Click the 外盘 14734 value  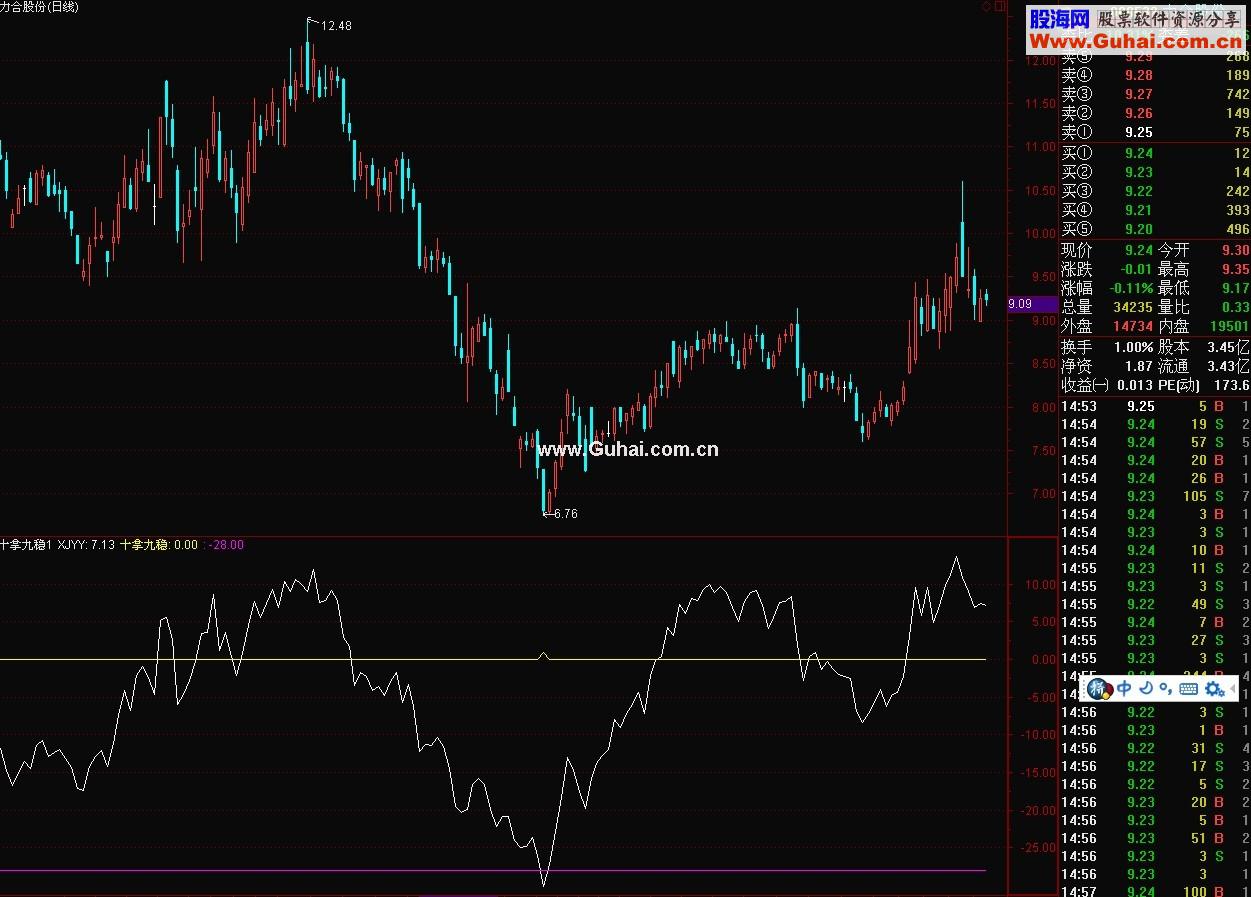click(x=1133, y=326)
